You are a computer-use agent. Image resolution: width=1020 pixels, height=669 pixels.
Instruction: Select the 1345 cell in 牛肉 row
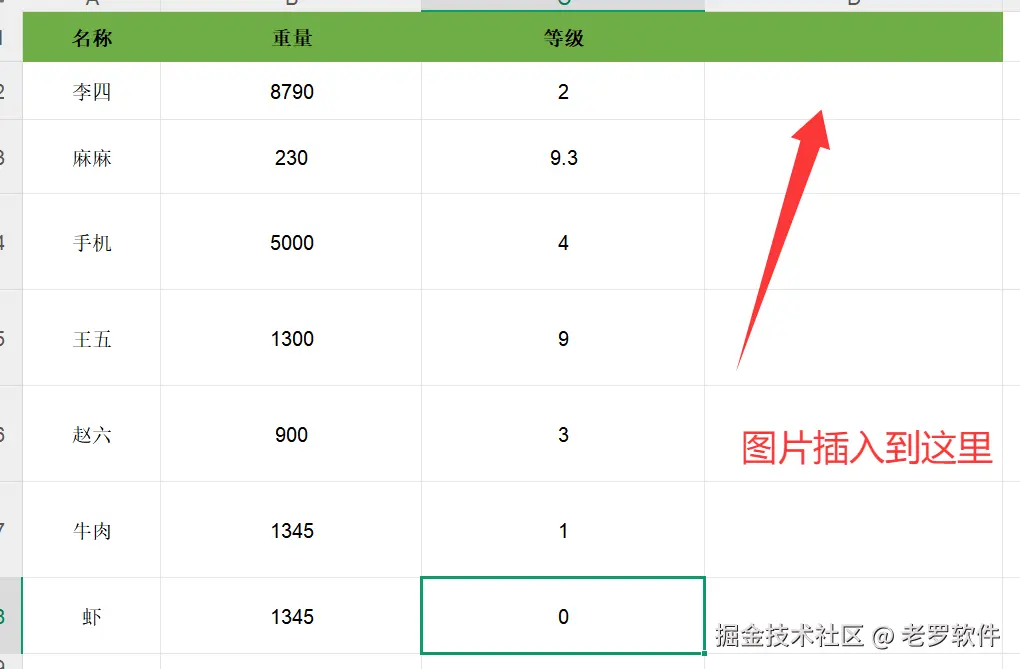pyautogui.click(x=291, y=530)
